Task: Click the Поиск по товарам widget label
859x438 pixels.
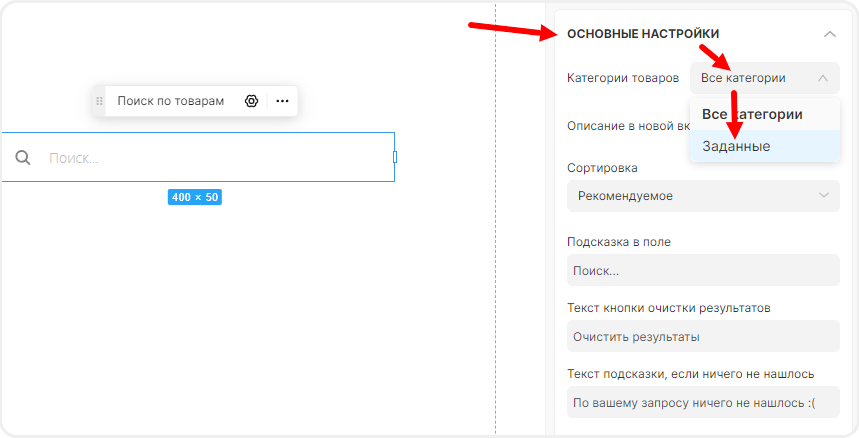Action: (x=170, y=101)
